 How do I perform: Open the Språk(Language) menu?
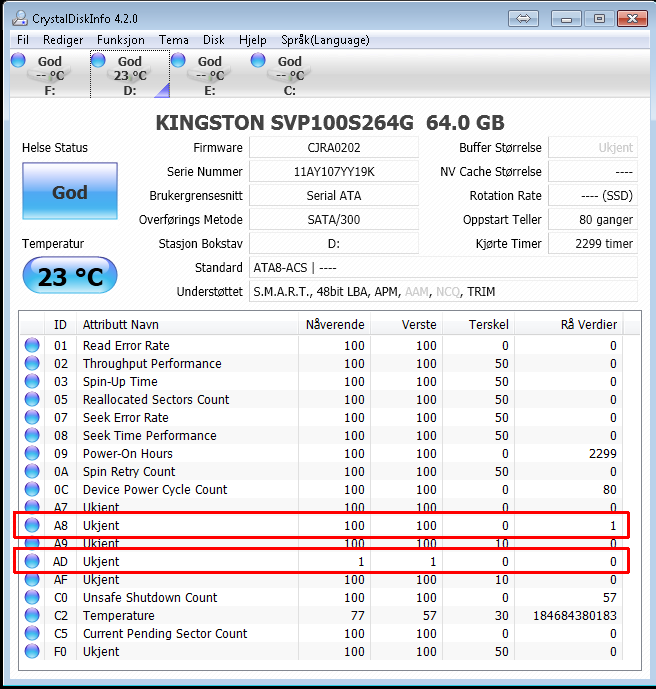325,40
